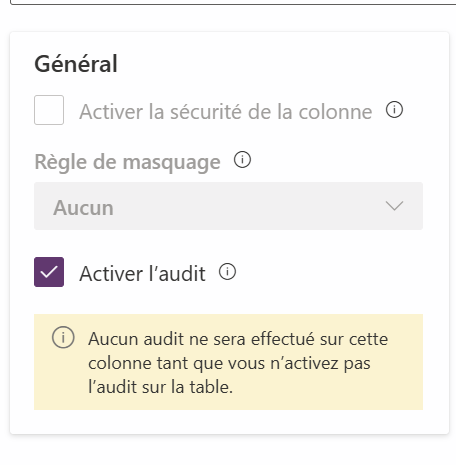Click the "Aucun audit ne sera effectué" message line
This screenshot has height=465, width=456.
(238, 339)
